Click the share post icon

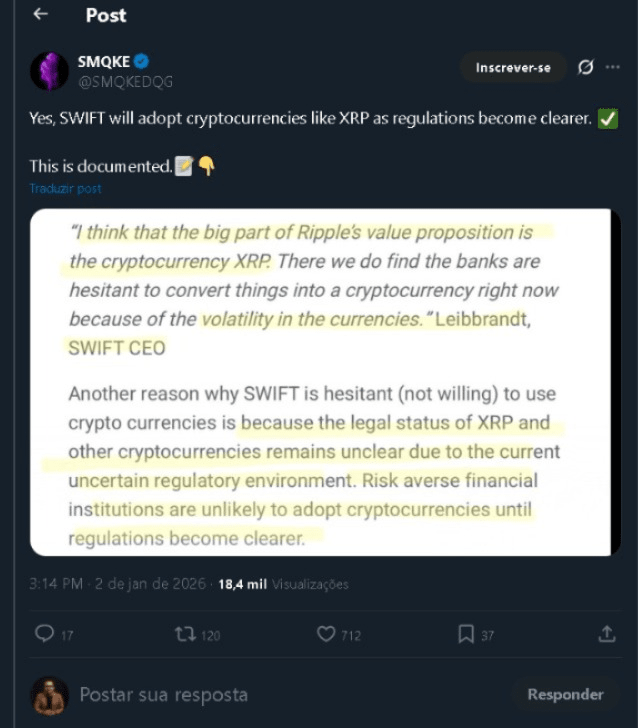pos(606,634)
